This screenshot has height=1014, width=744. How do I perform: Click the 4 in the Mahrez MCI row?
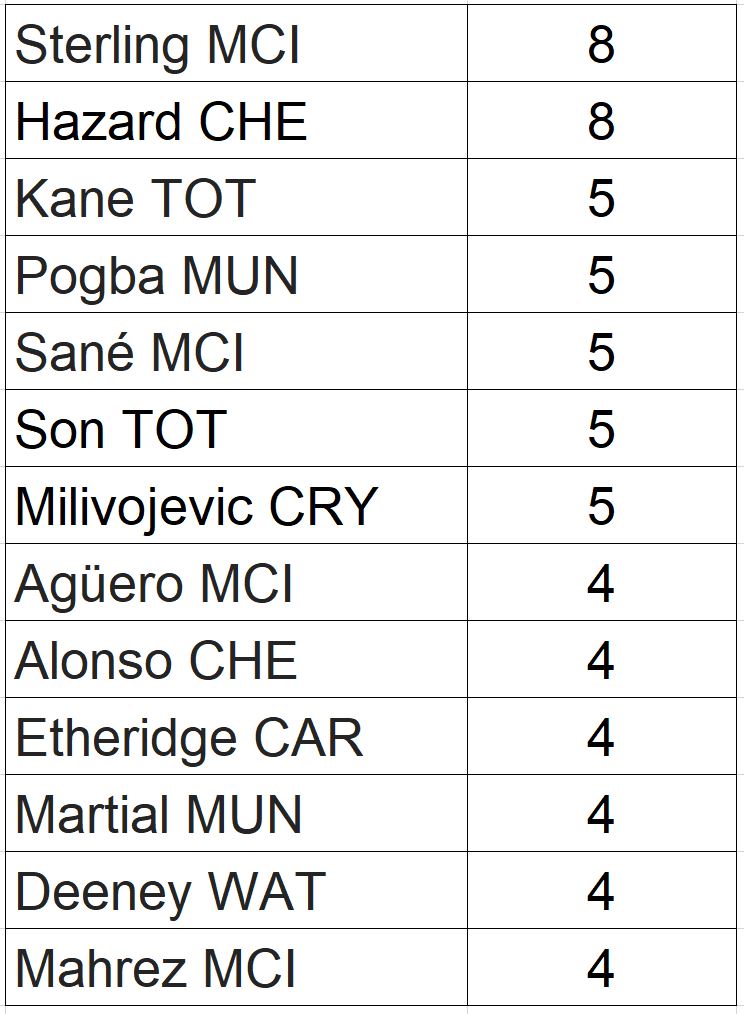click(601, 968)
